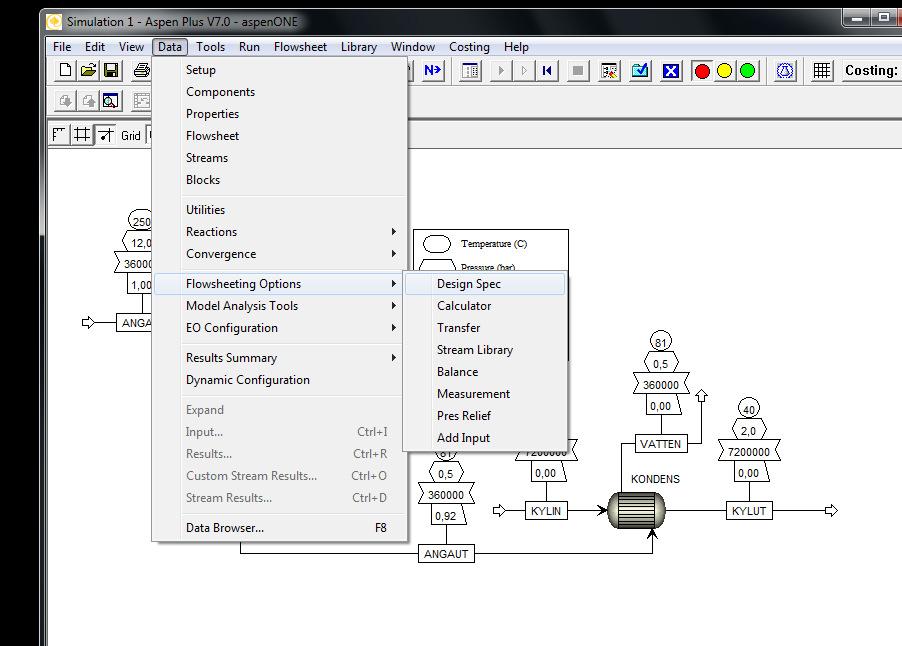Image resolution: width=902 pixels, height=646 pixels.
Task: Open the Tools menu
Action: click(x=211, y=47)
